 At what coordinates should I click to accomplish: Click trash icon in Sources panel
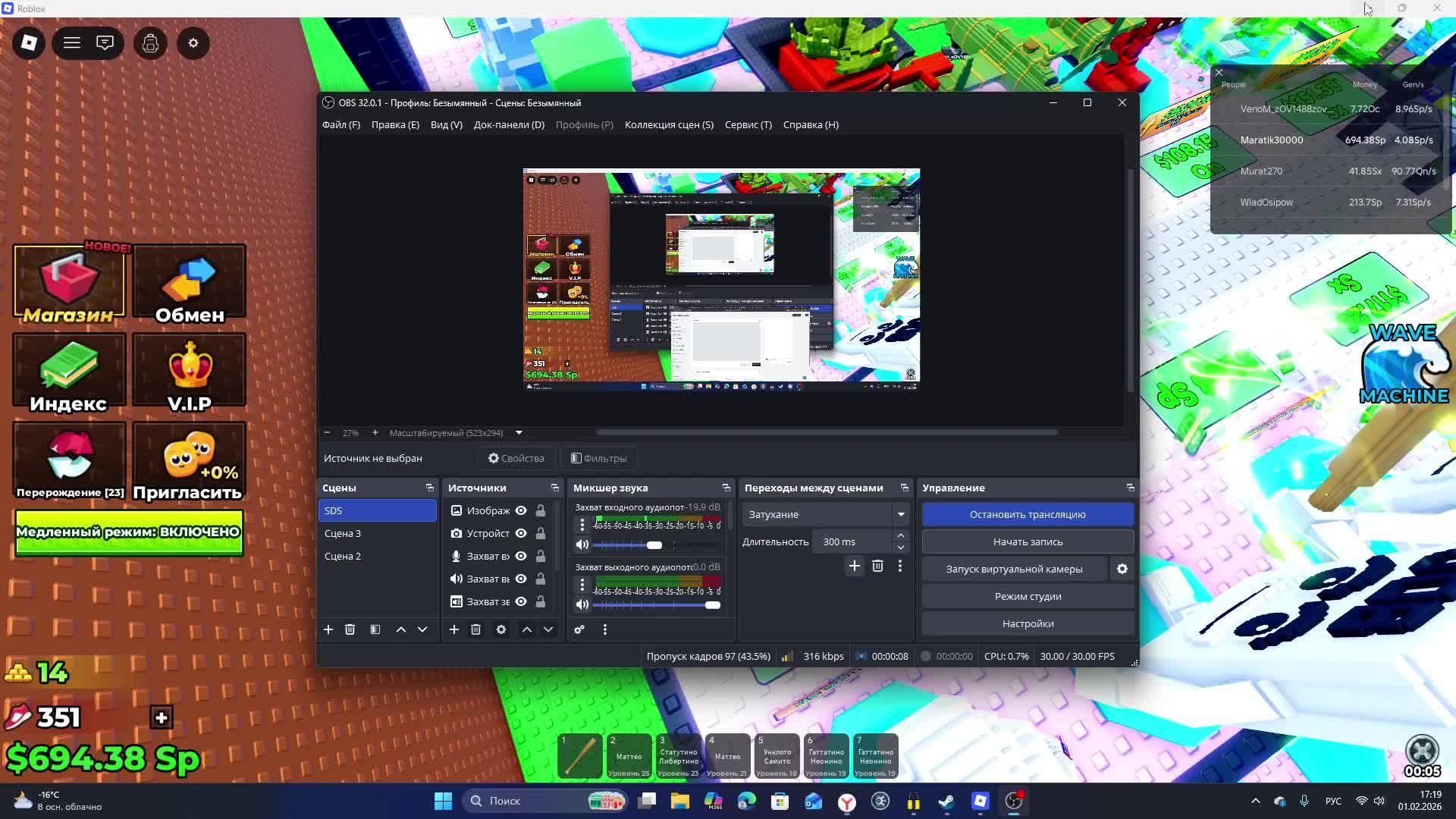(475, 629)
